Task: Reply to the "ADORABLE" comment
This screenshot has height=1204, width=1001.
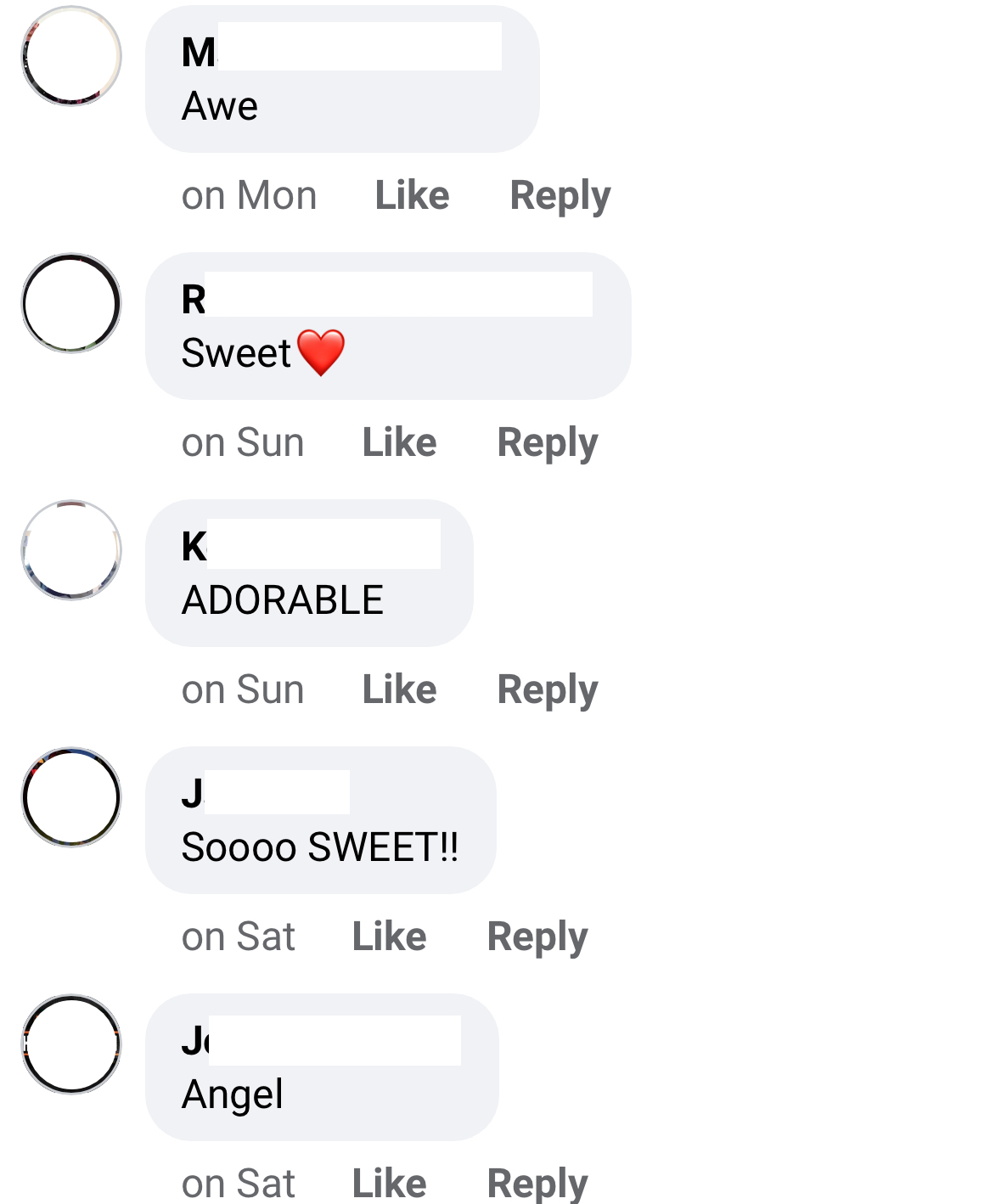Action: (547, 689)
